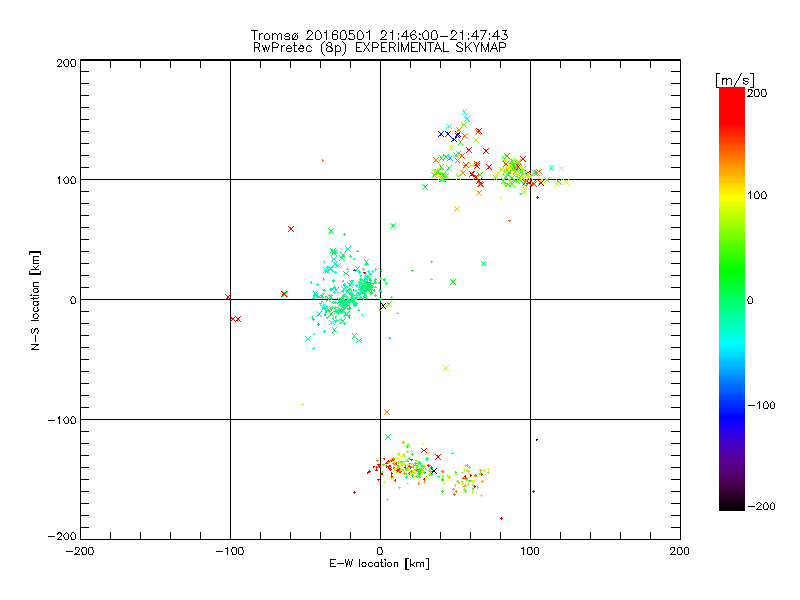Image resolution: width=800 pixels, height=600 pixels.
Task: Click the colorbar value '0'
Action: [750, 300]
